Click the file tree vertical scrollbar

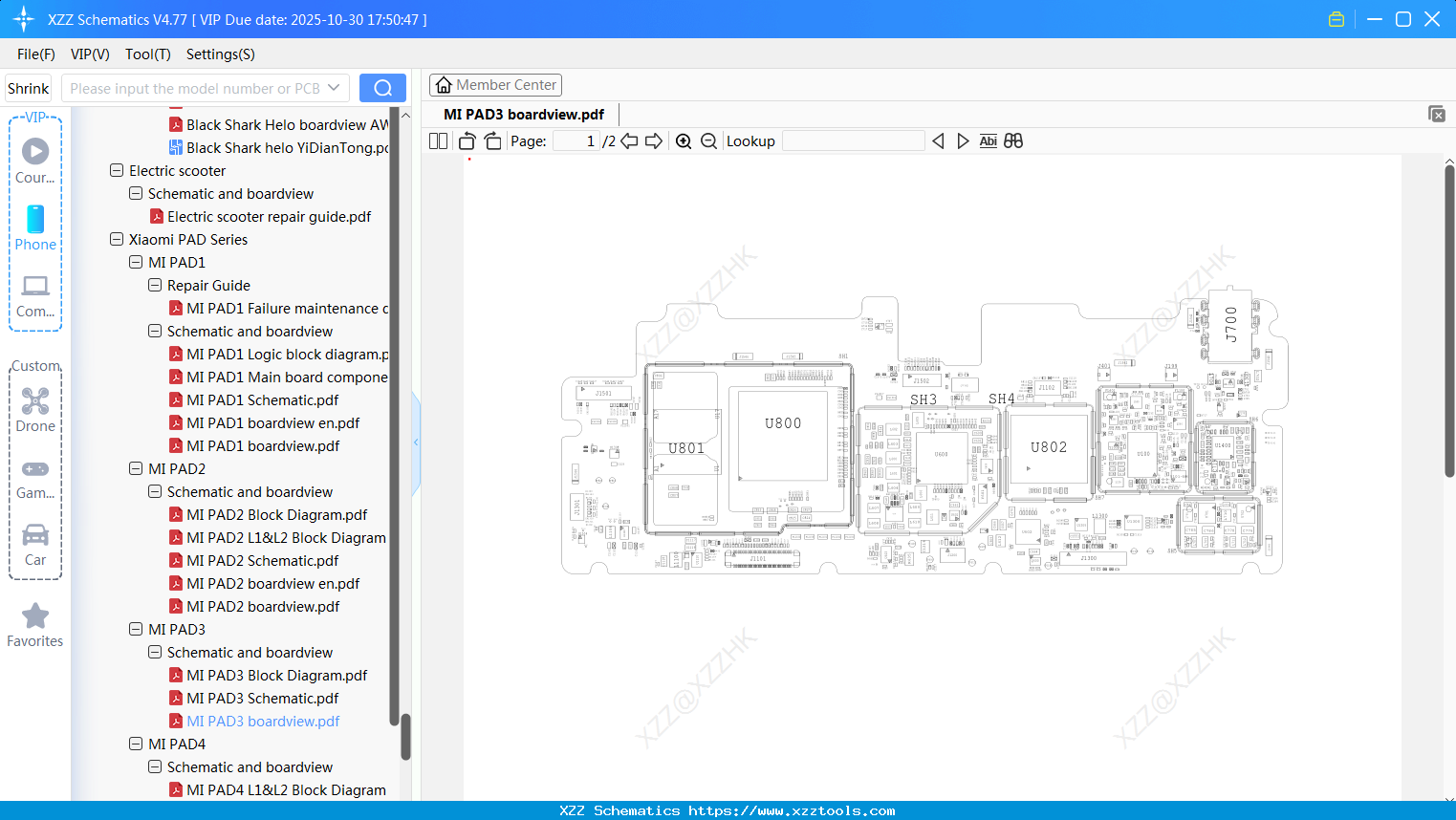tap(405, 736)
